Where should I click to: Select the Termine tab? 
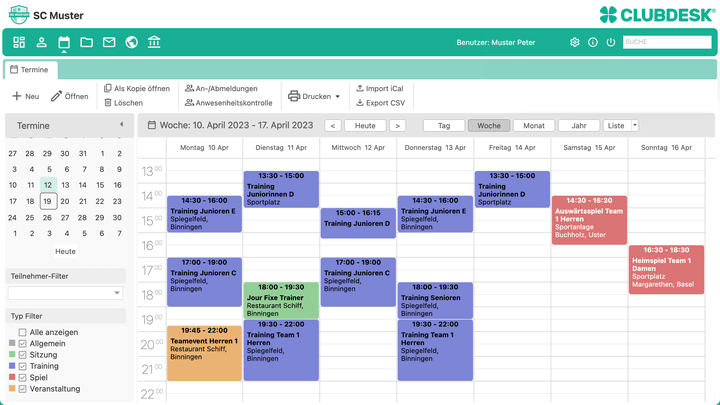coord(30,70)
